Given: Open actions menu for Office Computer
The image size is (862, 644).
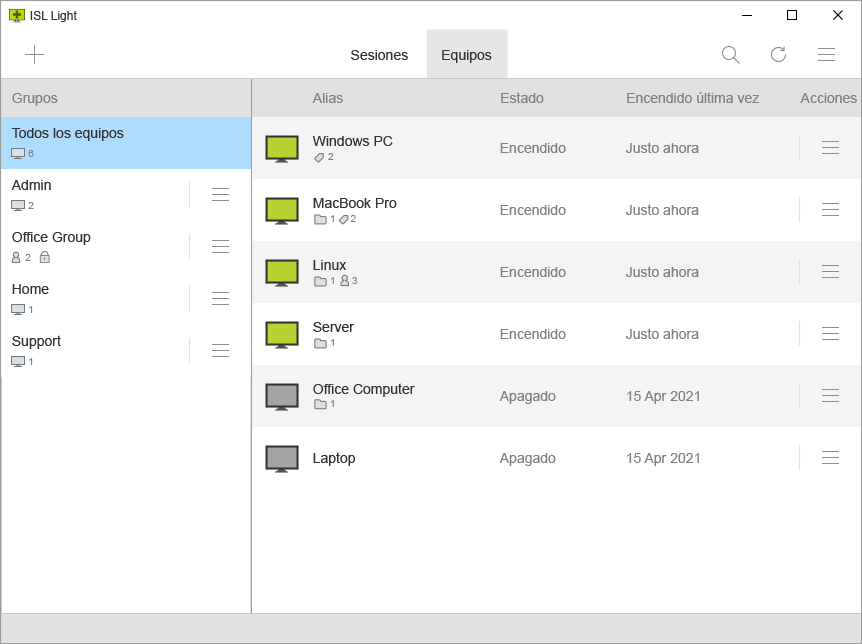Looking at the screenshot, I should (830, 396).
